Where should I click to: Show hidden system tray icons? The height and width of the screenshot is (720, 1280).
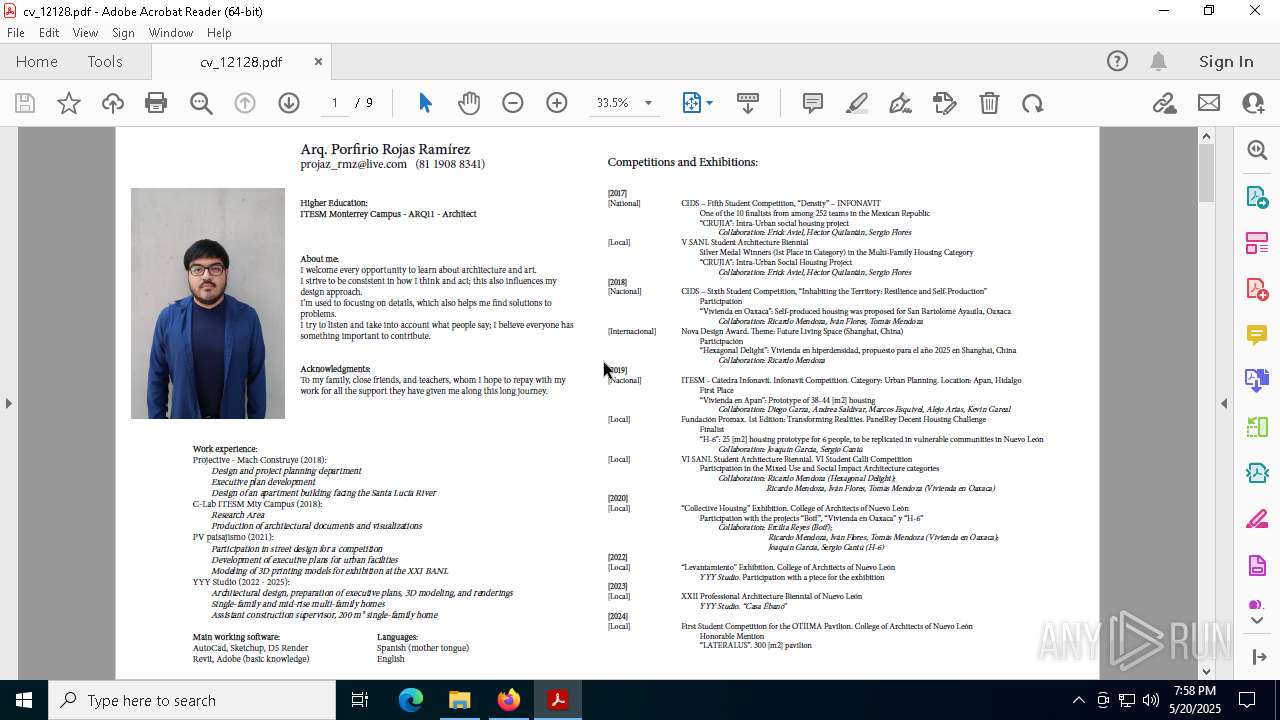click(1078, 700)
